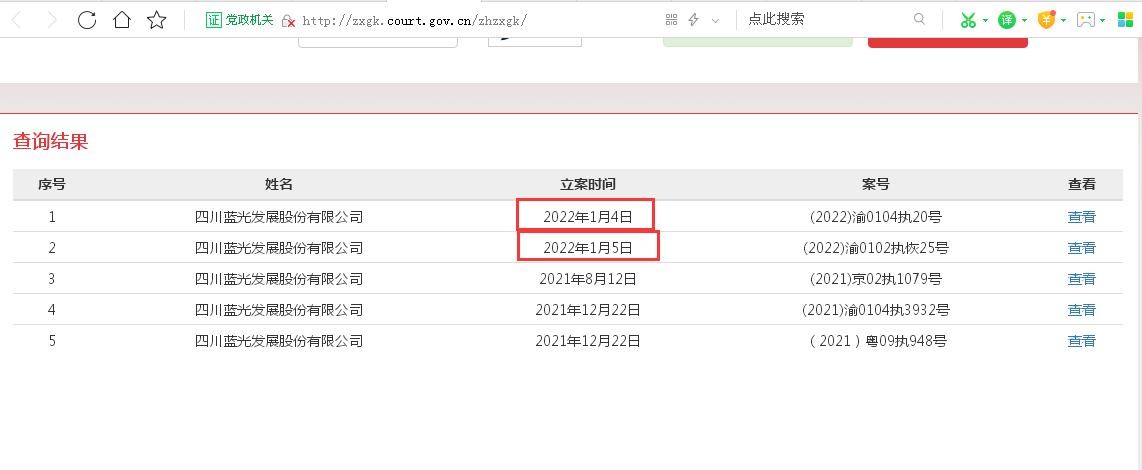The image size is (1142, 470).
Task: Expand the translate dropdown arrow
Action: 1025,20
